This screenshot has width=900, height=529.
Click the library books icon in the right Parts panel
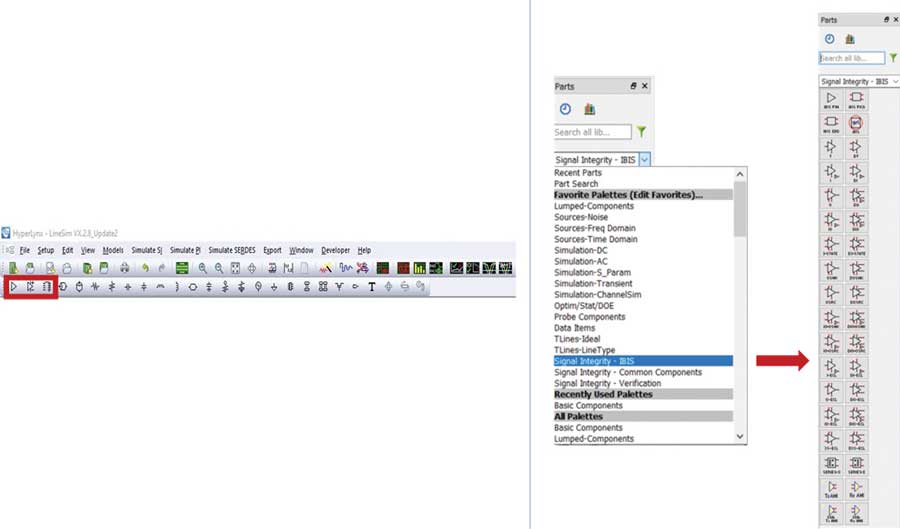coord(850,39)
